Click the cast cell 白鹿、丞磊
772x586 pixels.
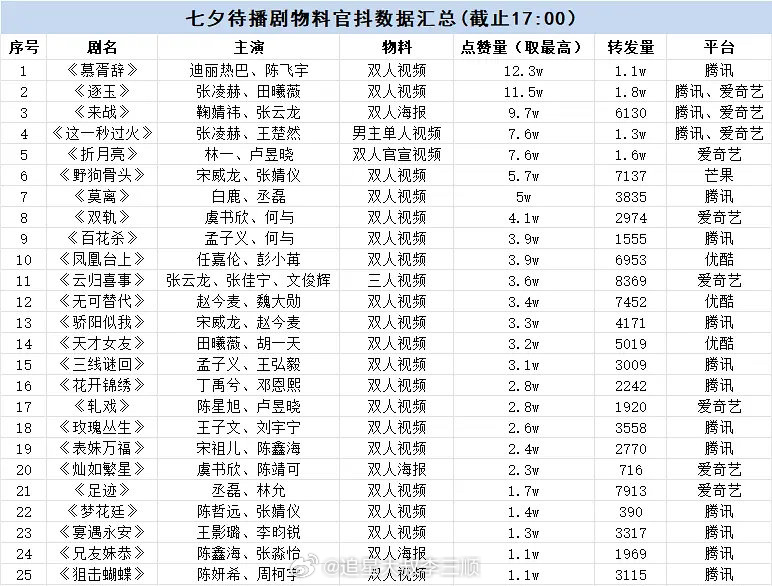[x=249, y=196]
